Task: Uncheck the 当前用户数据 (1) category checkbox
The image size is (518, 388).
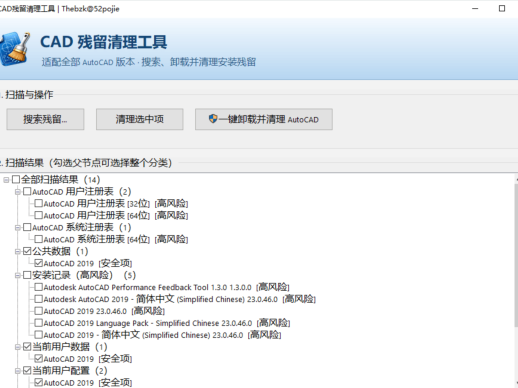Action: point(27,347)
